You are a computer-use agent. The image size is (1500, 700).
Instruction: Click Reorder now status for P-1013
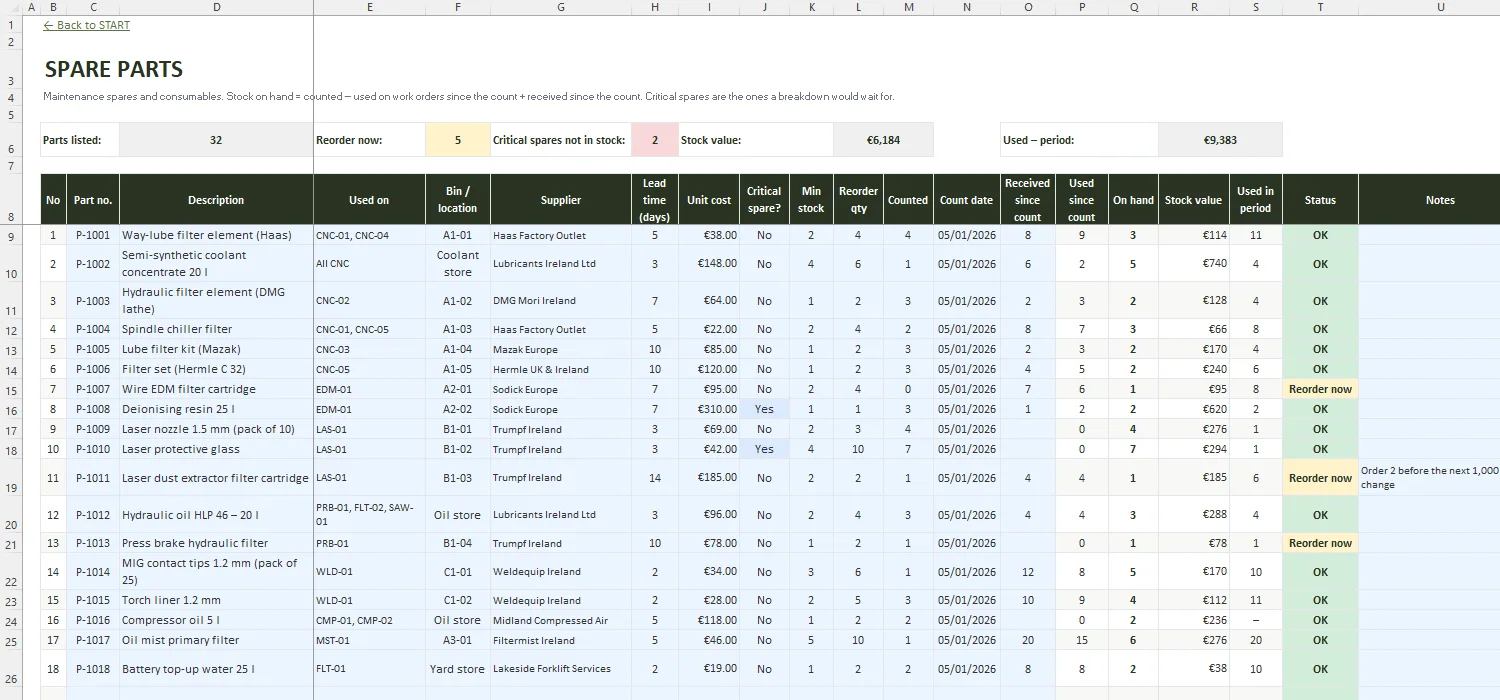point(1320,543)
